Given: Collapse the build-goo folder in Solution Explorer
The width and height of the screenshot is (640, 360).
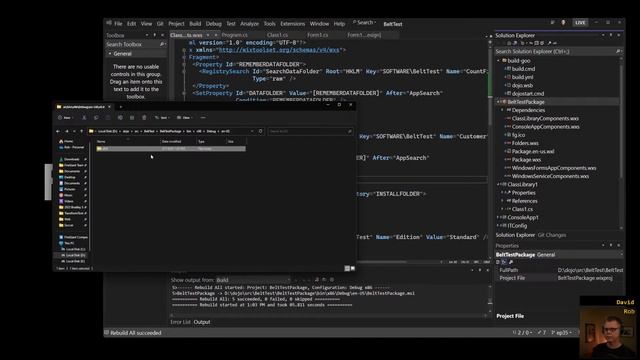Looking at the screenshot, I should click(x=498, y=60).
